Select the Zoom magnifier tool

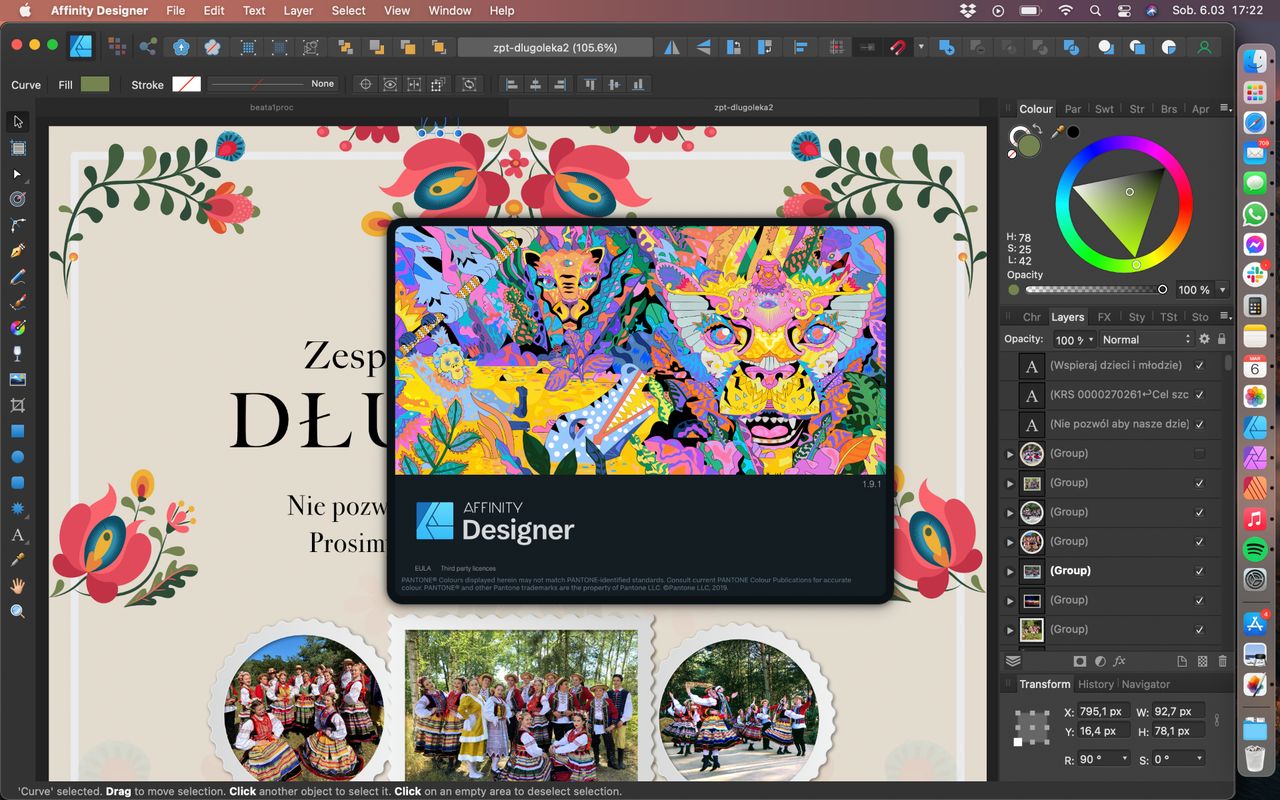18,611
